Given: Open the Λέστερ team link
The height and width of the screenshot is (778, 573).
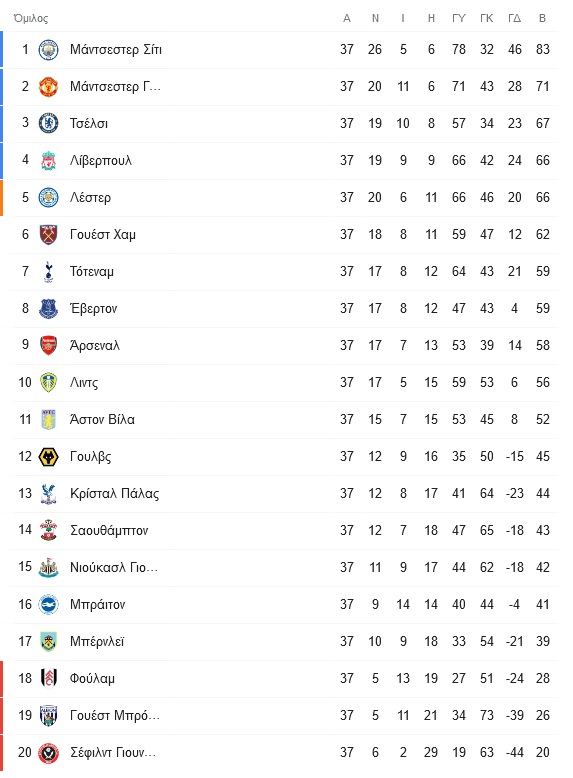Looking at the screenshot, I should [x=90, y=197].
